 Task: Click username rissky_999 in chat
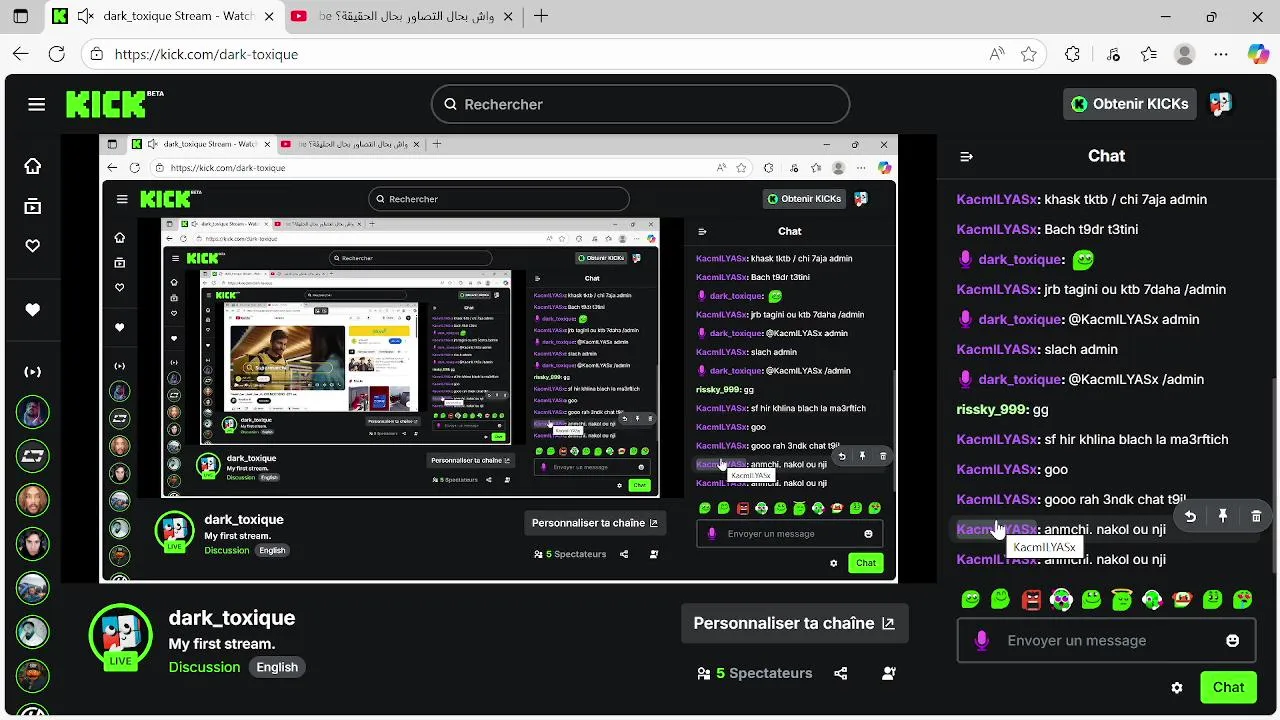pyautogui.click(x=992, y=409)
